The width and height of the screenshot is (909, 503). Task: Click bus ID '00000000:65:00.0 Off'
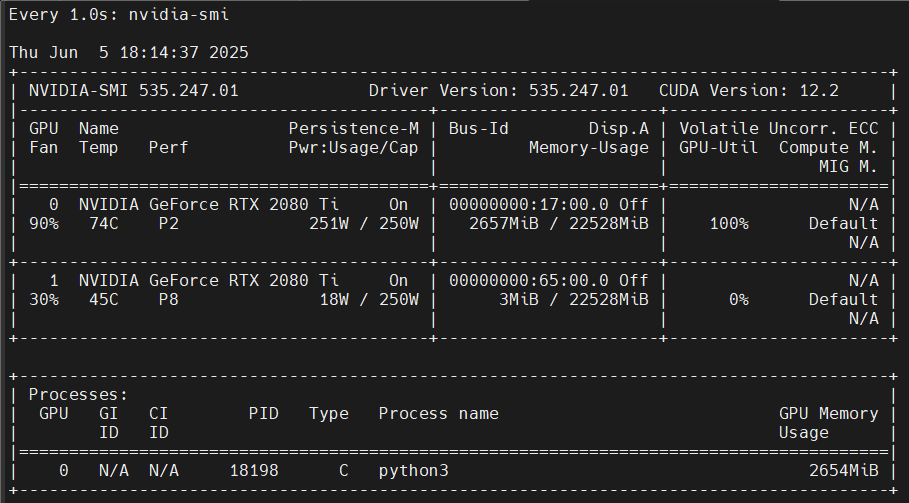(x=548, y=280)
